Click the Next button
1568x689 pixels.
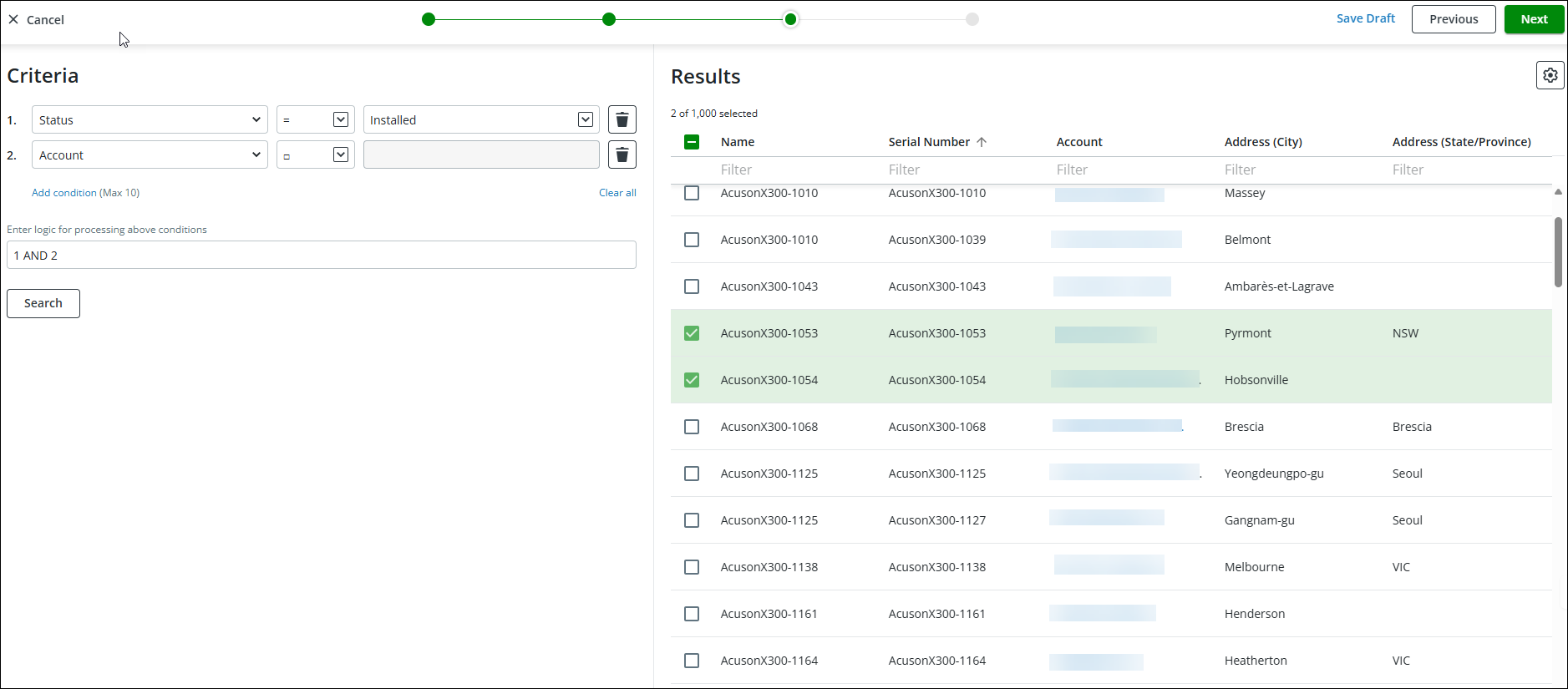click(1534, 19)
